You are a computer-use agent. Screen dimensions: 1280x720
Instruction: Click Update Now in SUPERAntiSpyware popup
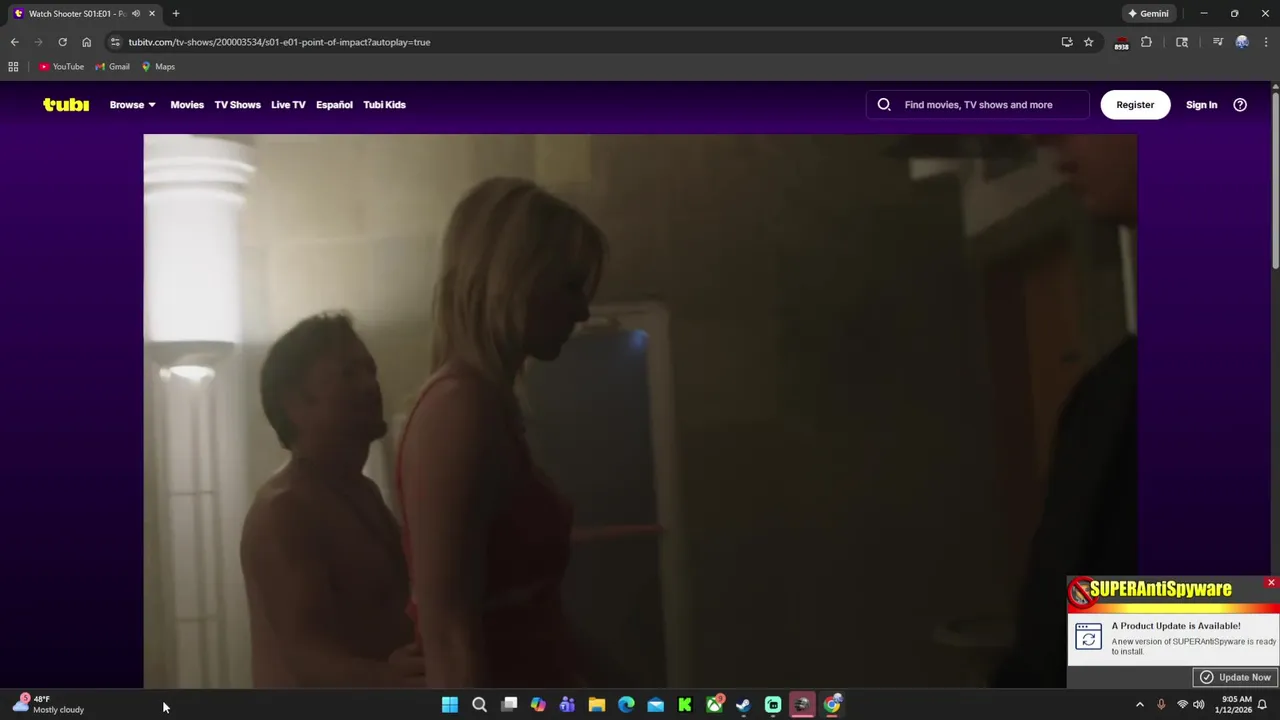(1235, 677)
